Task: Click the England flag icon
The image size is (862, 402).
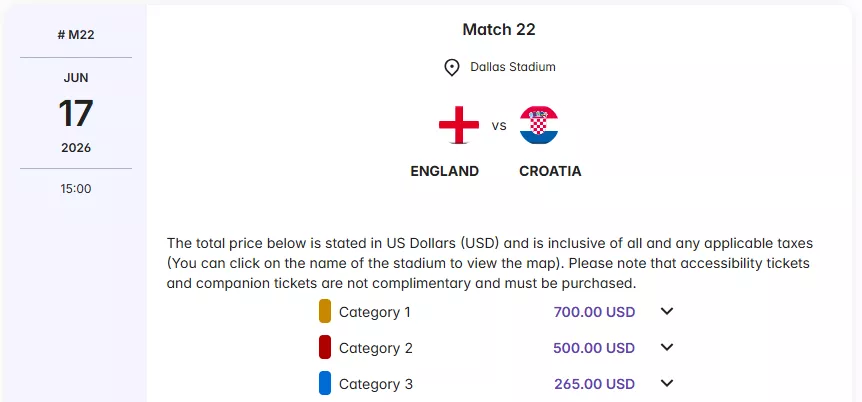Action: click(x=459, y=126)
